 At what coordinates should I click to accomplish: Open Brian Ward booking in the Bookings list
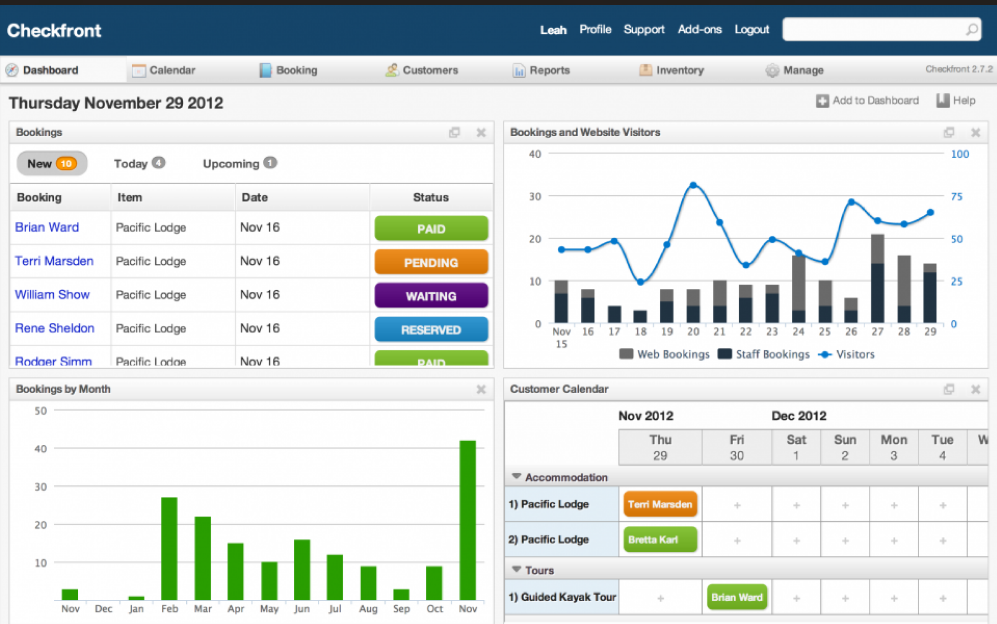(47, 227)
